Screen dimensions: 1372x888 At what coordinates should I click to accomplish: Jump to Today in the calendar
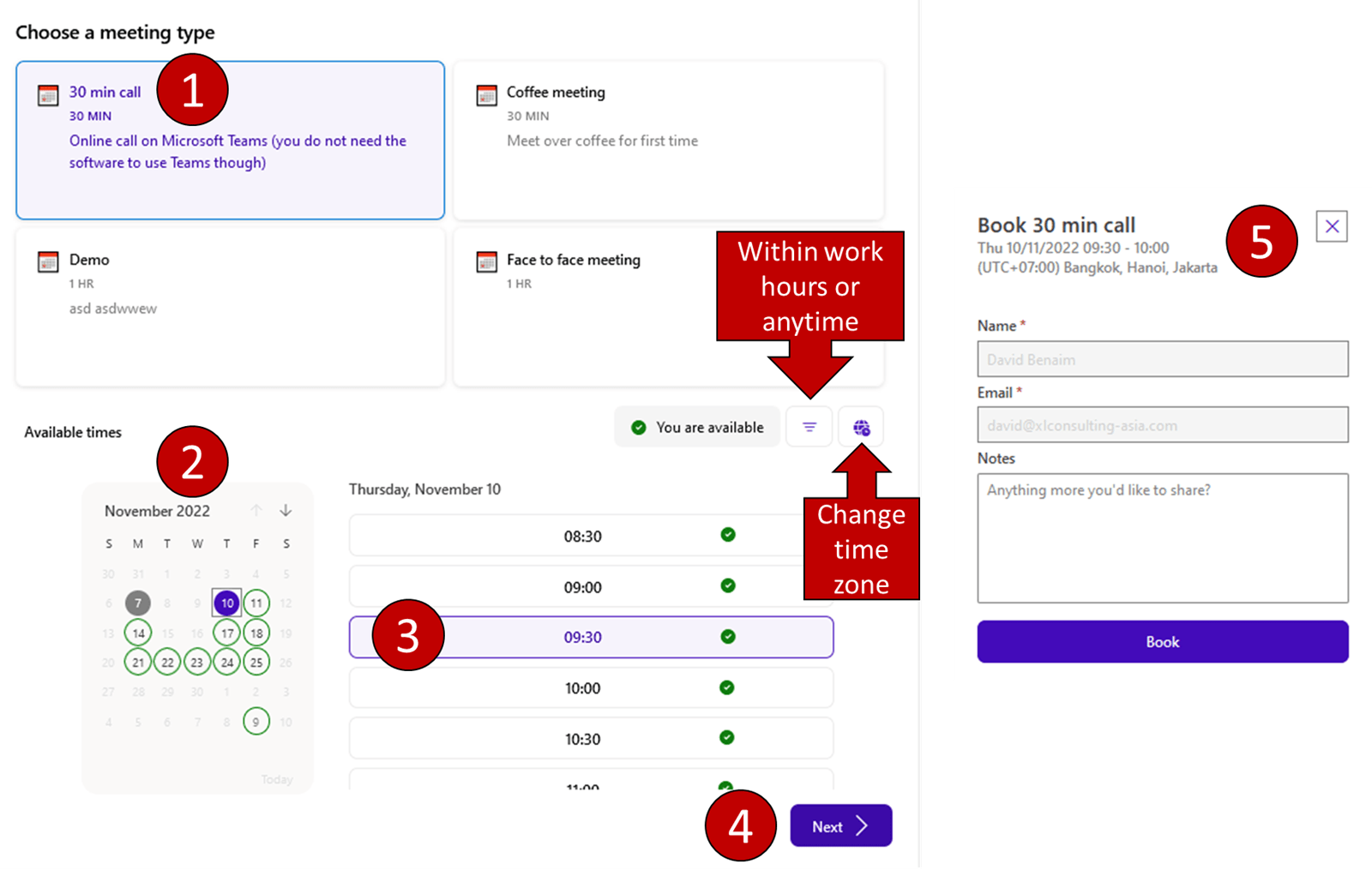pyautogui.click(x=276, y=779)
